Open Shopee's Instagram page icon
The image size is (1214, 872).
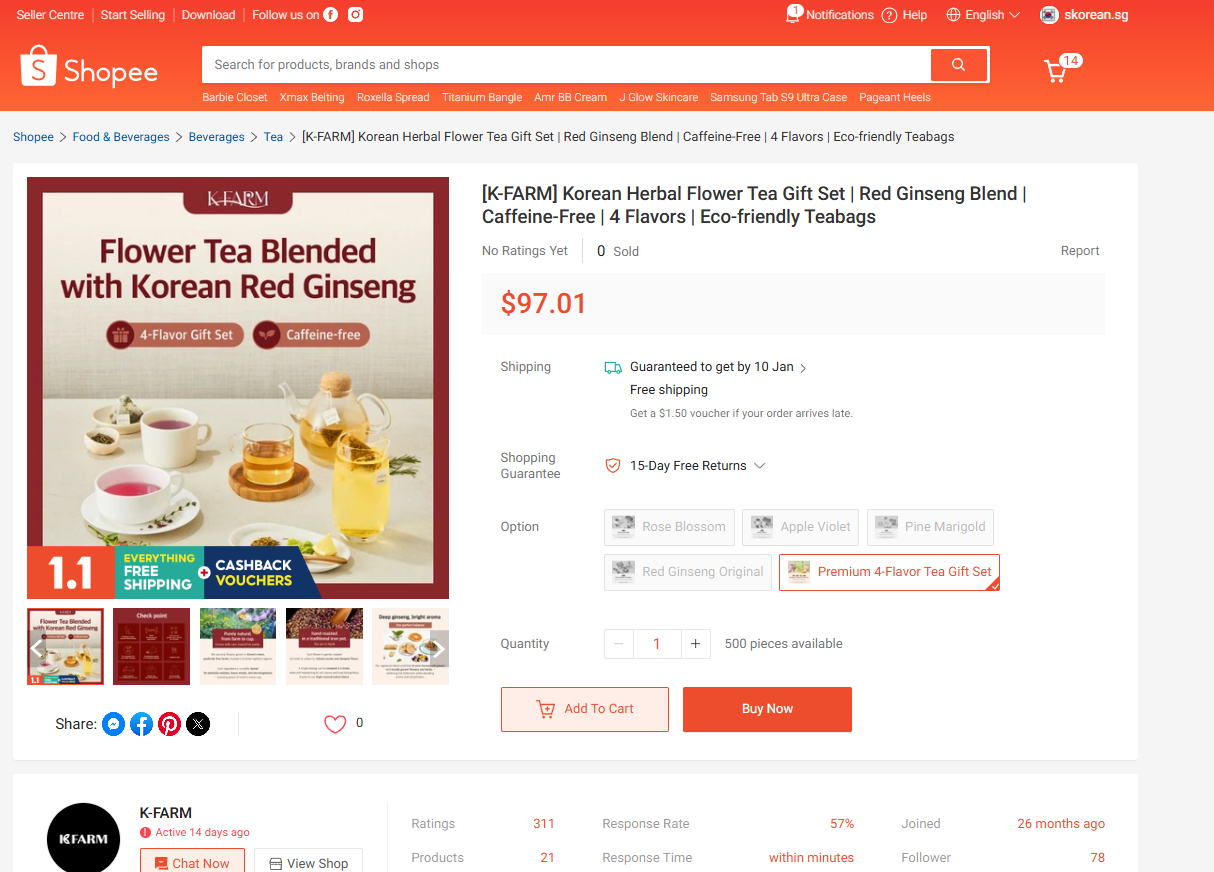pos(355,15)
